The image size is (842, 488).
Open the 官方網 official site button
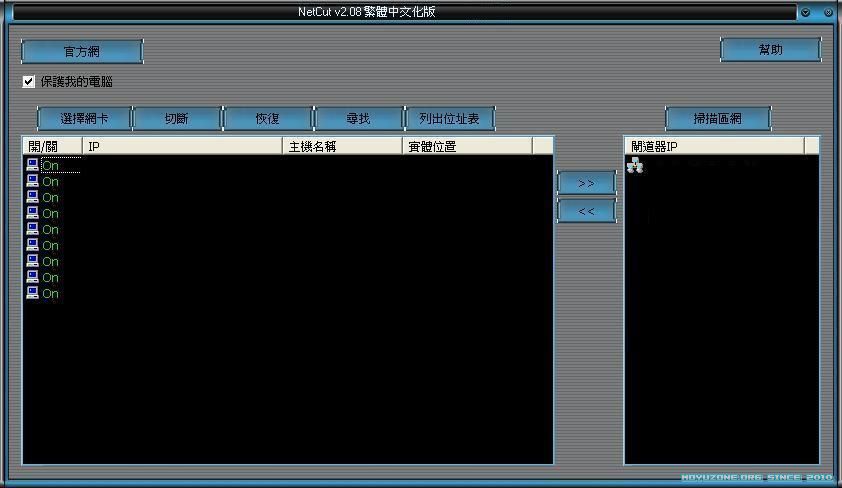(x=82, y=52)
